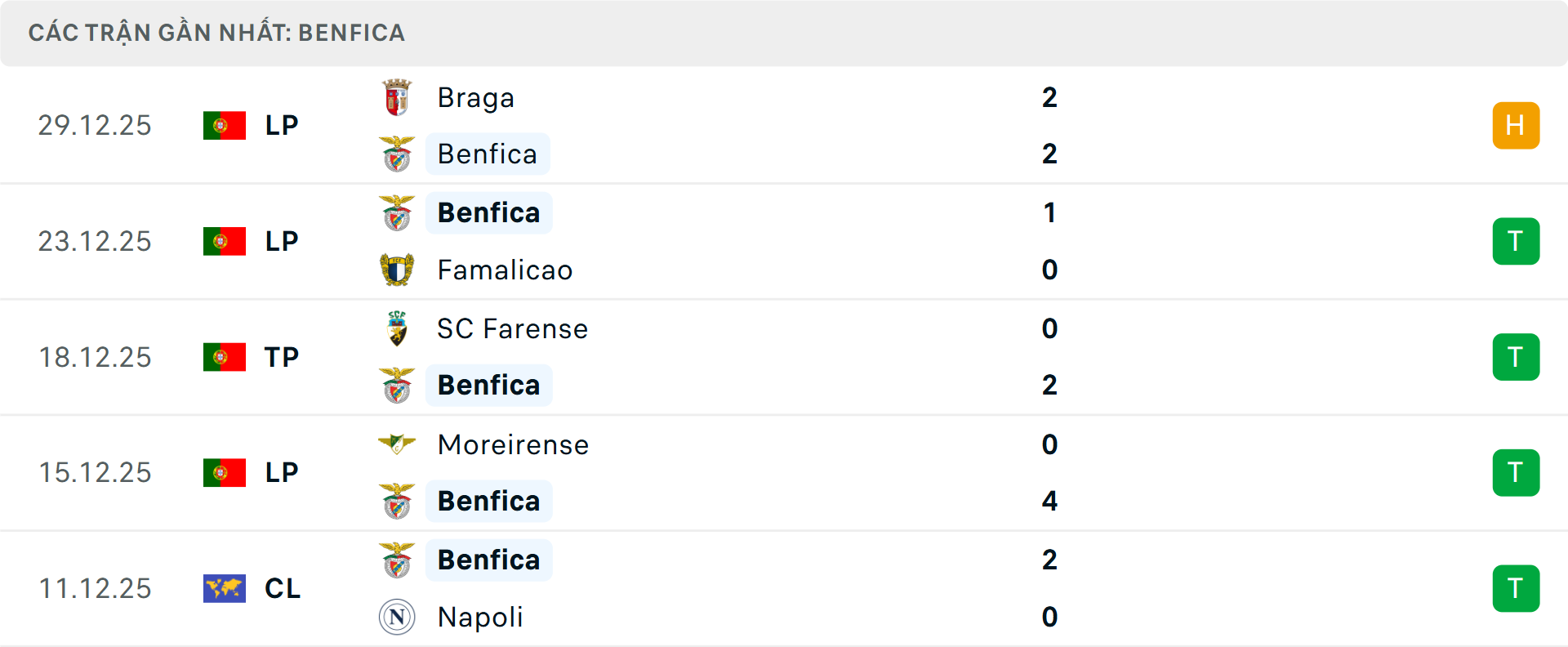Click the CL competition label
The width and height of the screenshot is (1568, 647).
[283, 588]
